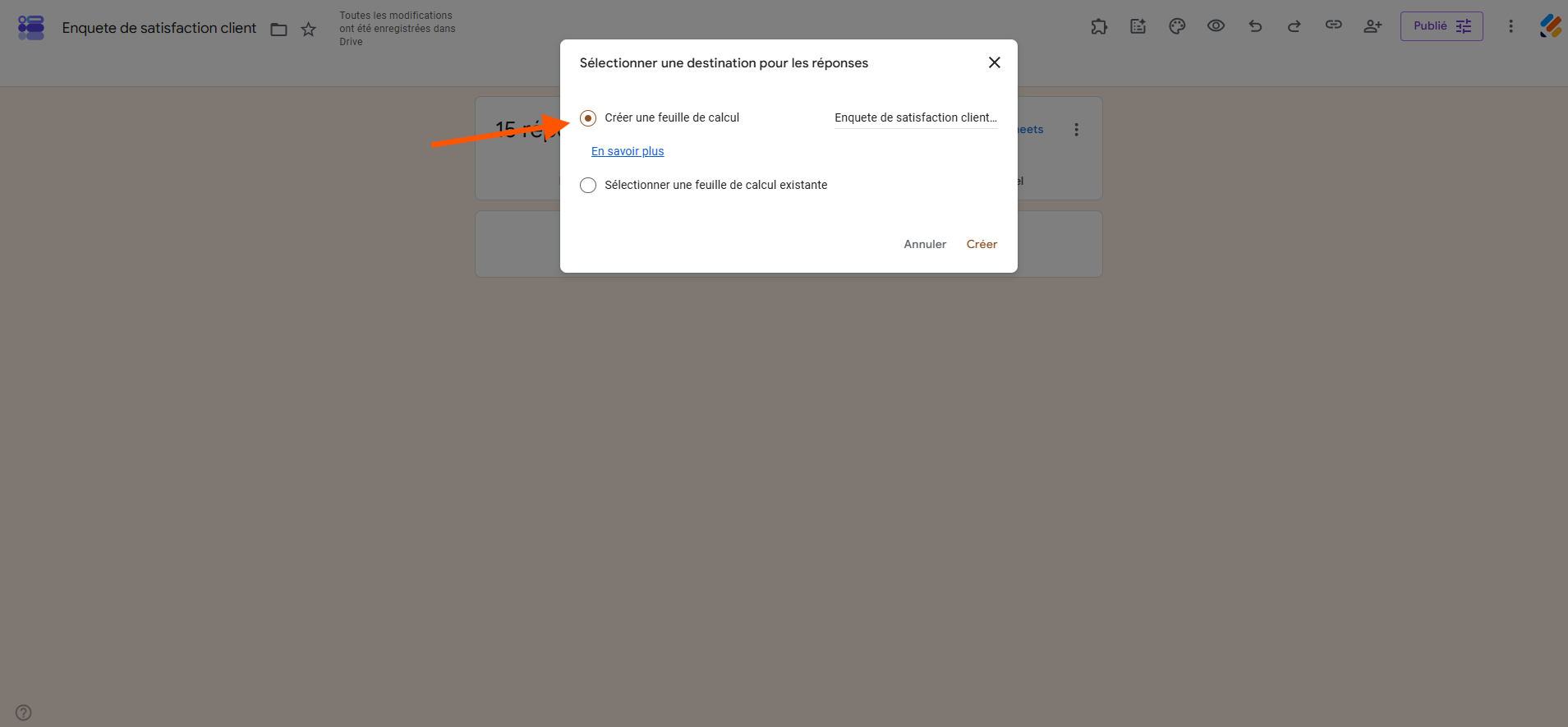Select 'Sélectionner une feuille de calcul existante' radio
Image resolution: width=1568 pixels, height=727 pixels.
coord(588,186)
